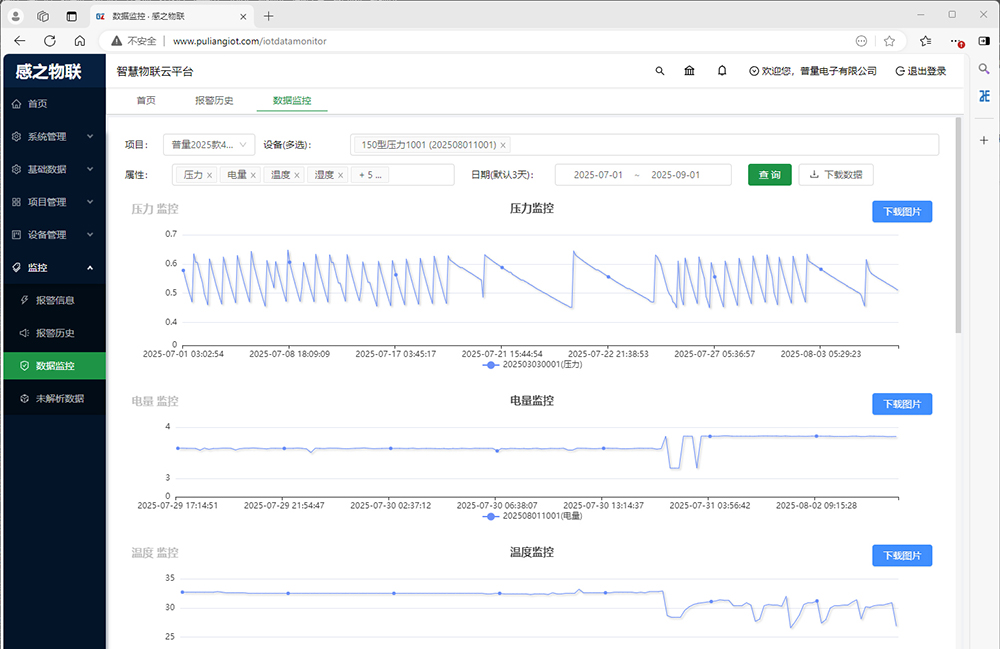
Task: Open 未解析数据 in the sidebar
Action: coord(59,398)
